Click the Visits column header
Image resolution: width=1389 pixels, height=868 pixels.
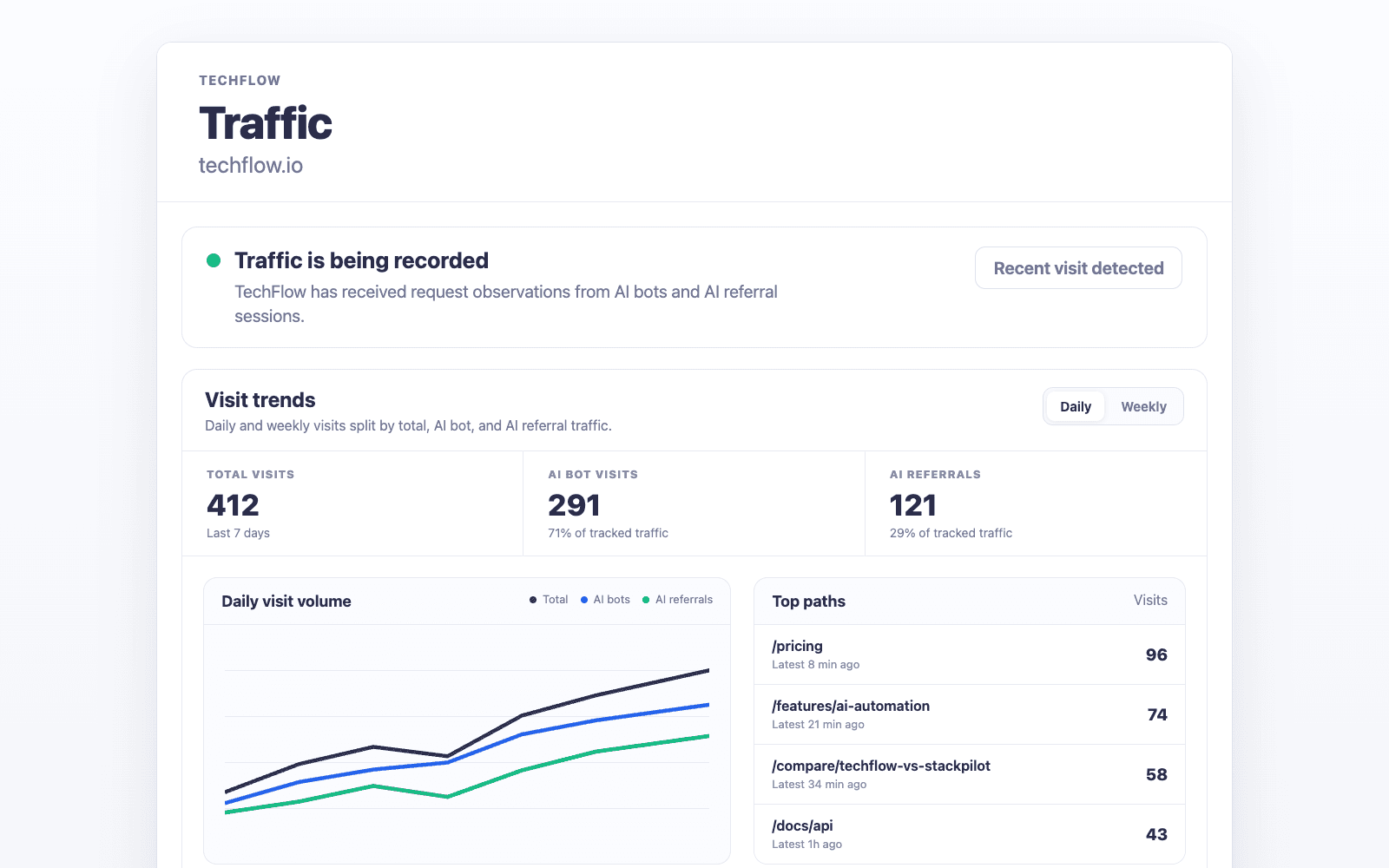pos(1150,601)
